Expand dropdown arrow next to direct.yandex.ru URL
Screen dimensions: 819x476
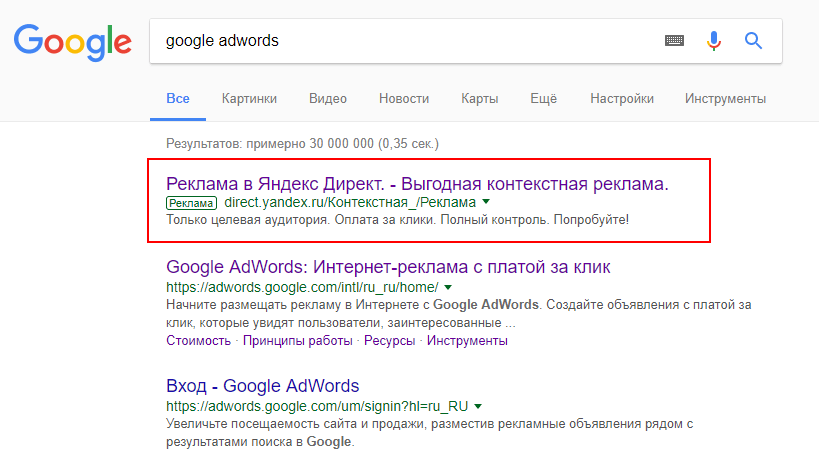(x=486, y=202)
